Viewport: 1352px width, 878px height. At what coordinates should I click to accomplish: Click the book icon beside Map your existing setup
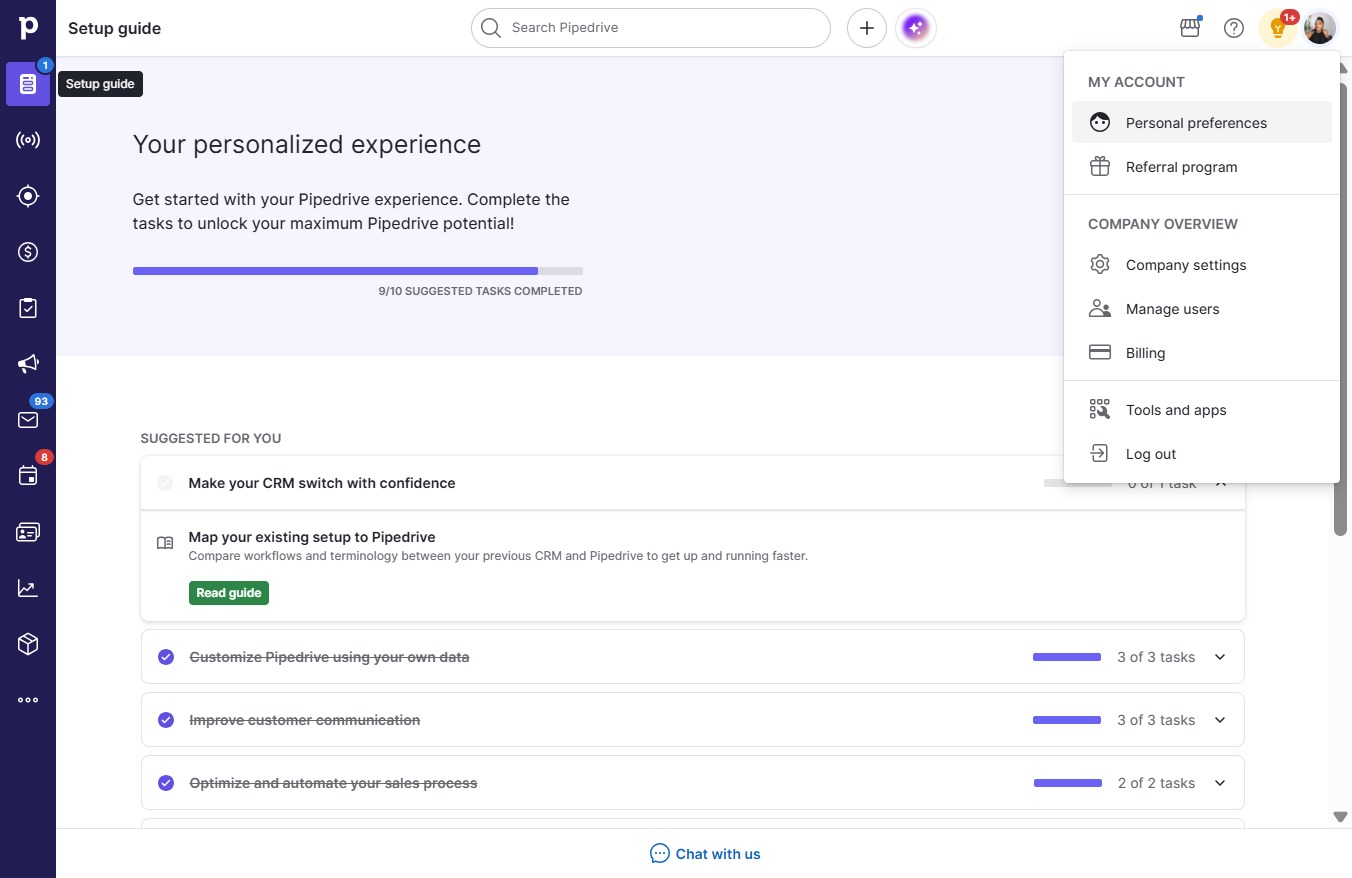click(165, 542)
